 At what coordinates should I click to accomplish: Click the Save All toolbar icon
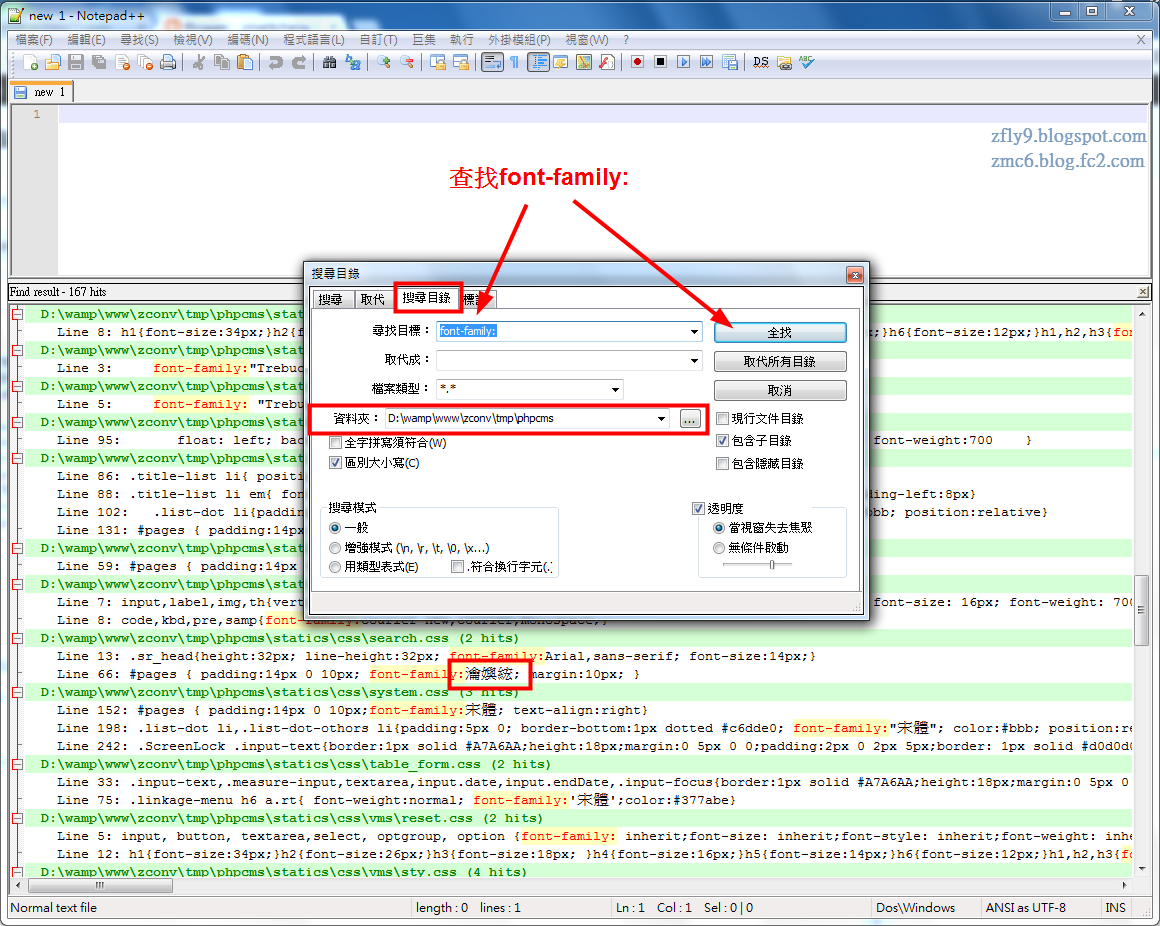point(98,63)
